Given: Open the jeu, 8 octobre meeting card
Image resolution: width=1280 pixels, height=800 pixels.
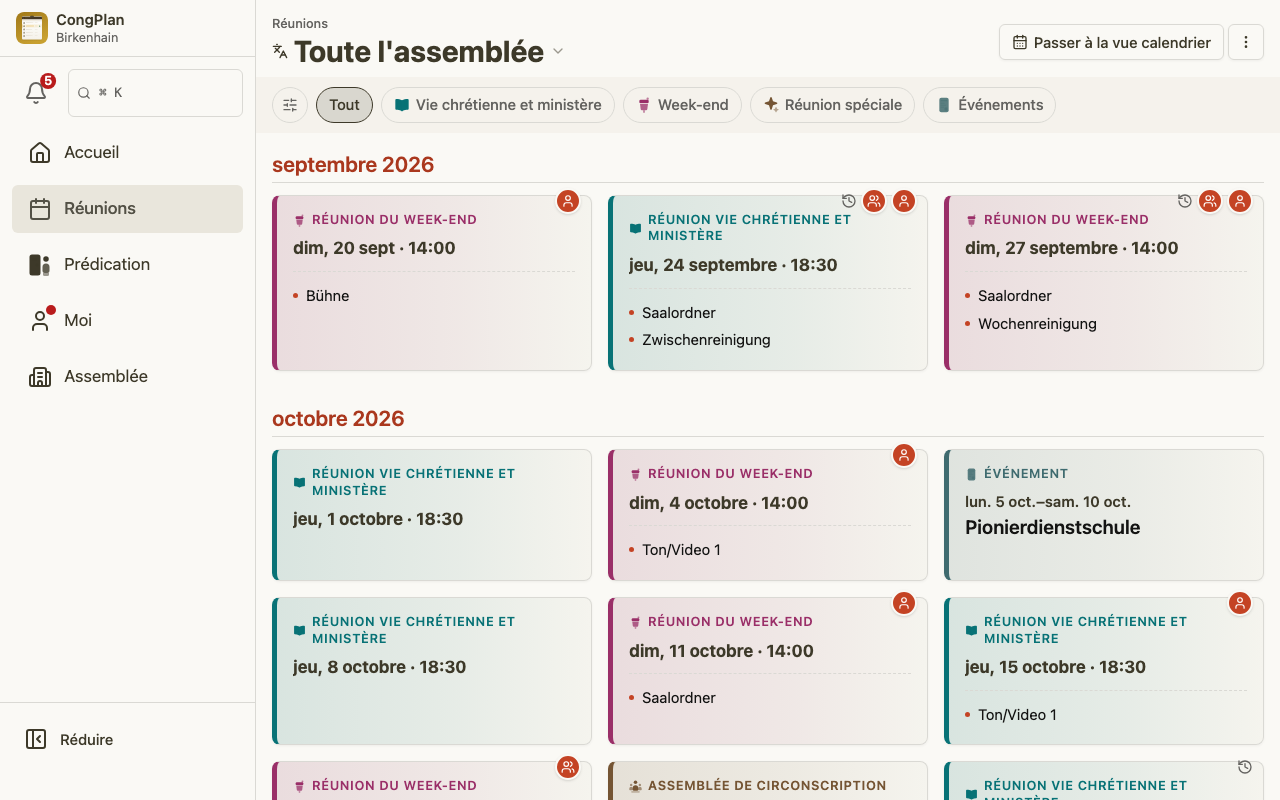Looking at the screenshot, I should [432, 671].
